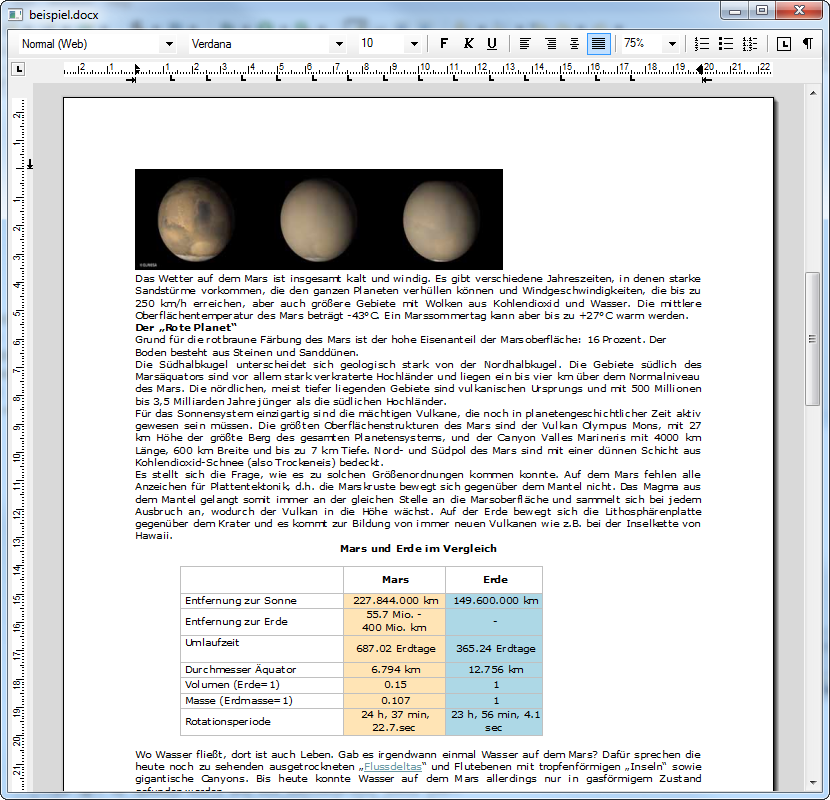
Task: Click the Mars column header cell
Action: 395,580
